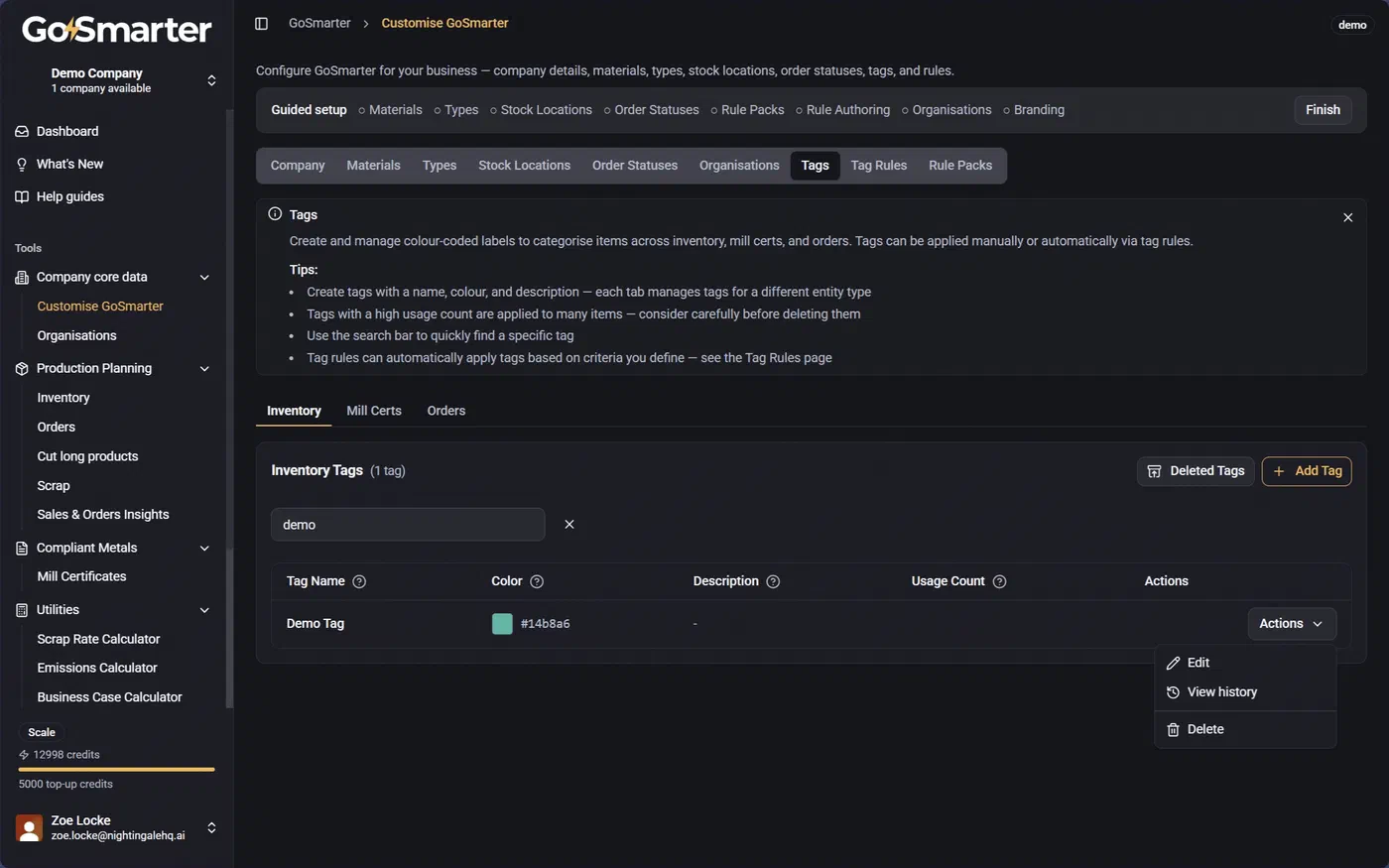Image resolution: width=1389 pixels, height=868 pixels.
Task: Open Mill Certificates in the sidebar
Action: coord(81,576)
